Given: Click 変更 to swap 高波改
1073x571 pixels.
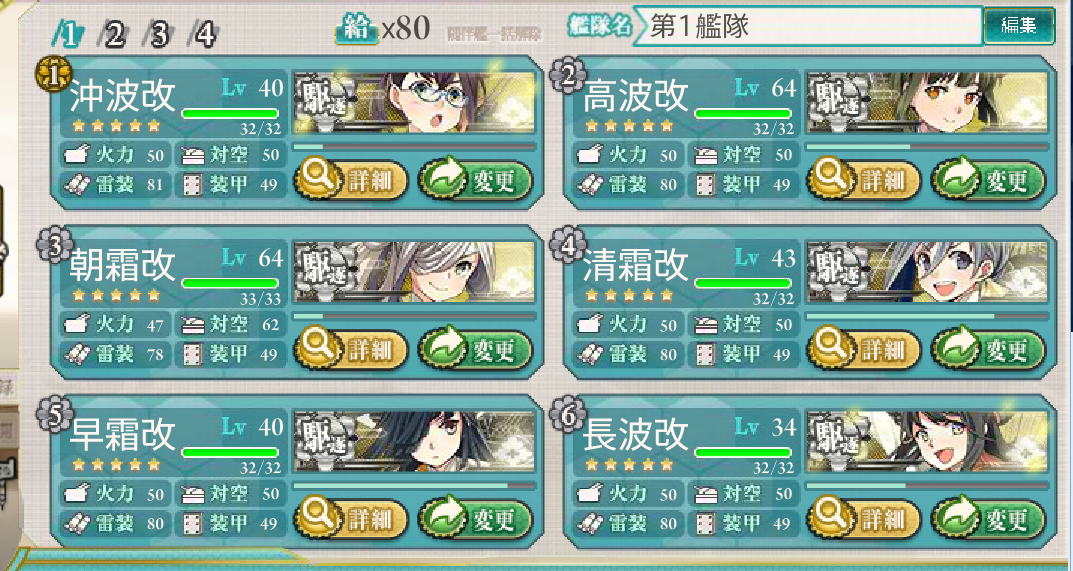Looking at the screenshot, I should [x=989, y=181].
